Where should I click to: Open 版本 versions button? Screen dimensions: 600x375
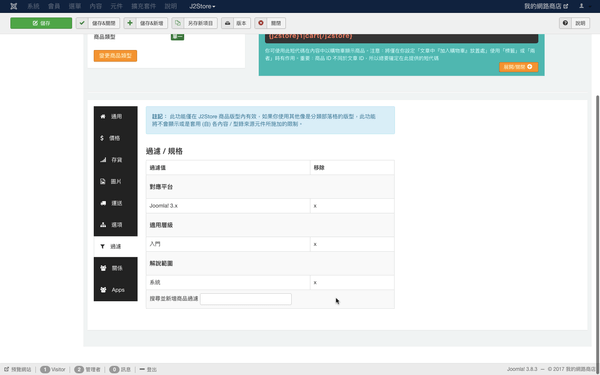(x=236, y=23)
